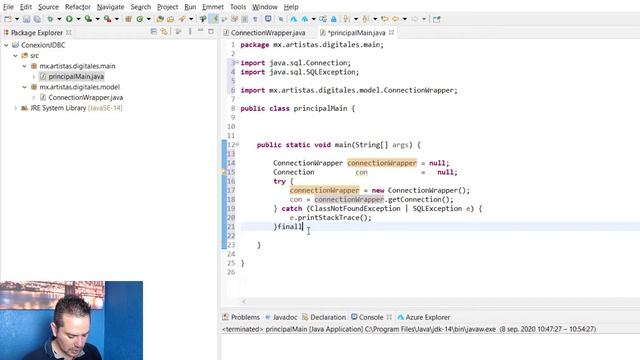Click the External Tools run icon
Image resolution: width=640 pixels, height=360 pixels.
tap(107, 19)
